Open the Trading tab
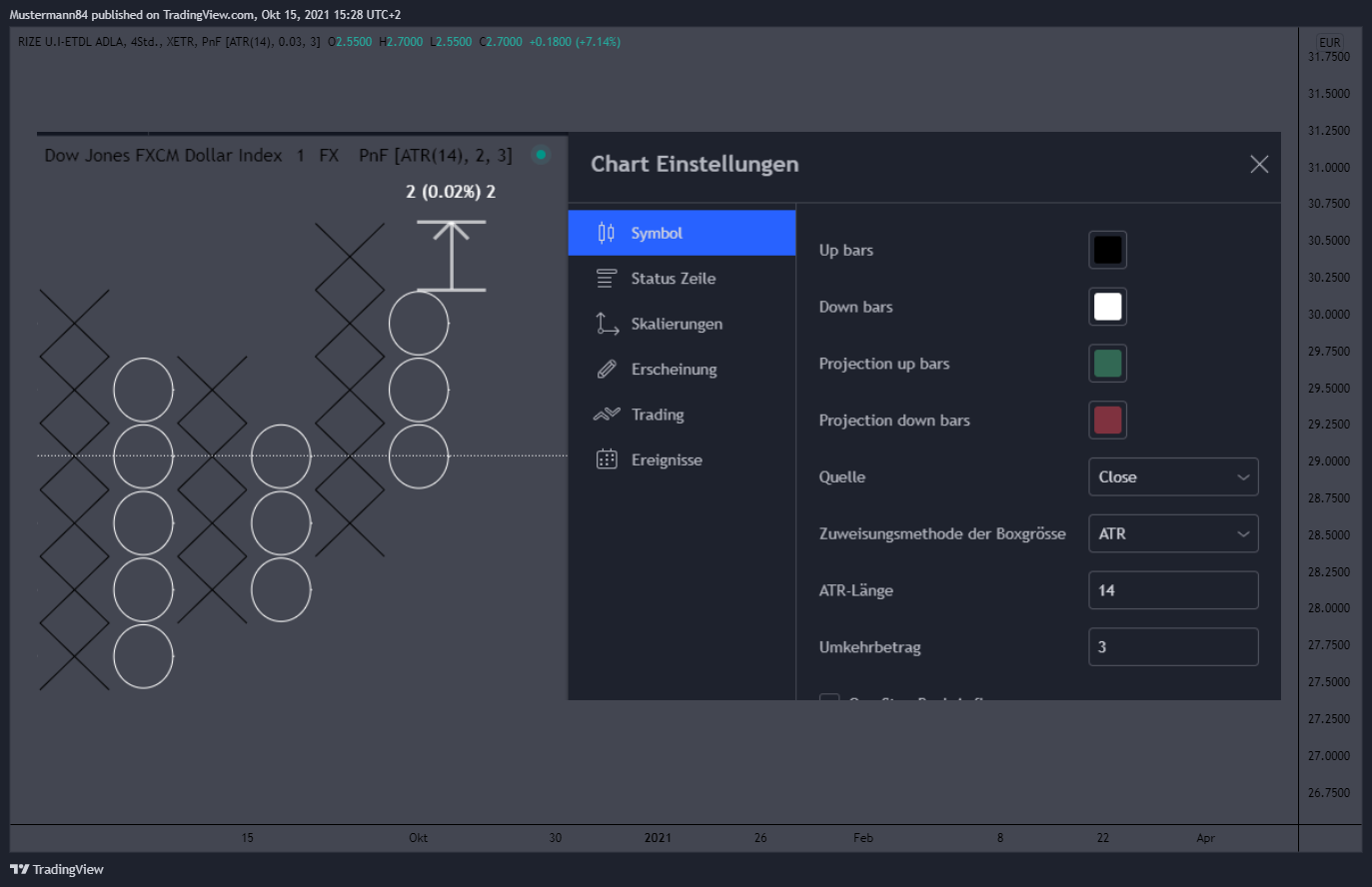 [682, 415]
